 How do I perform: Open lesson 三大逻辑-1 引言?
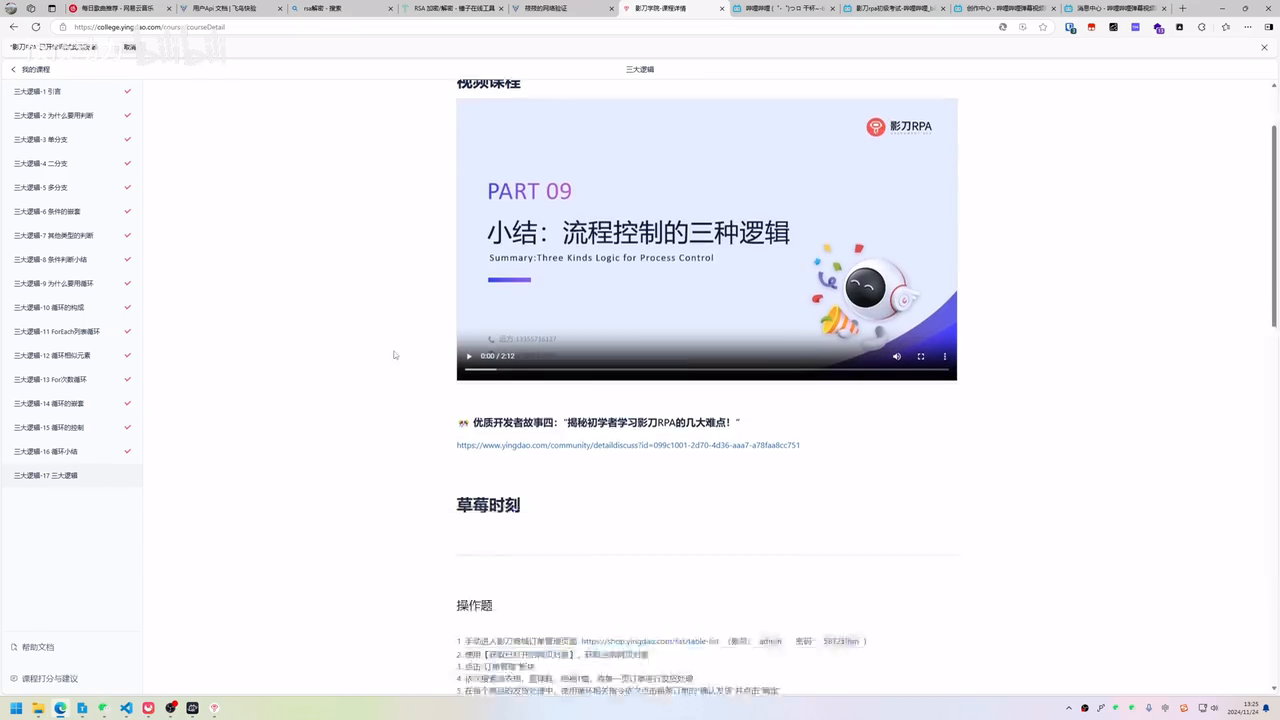pyautogui.click(x=71, y=91)
